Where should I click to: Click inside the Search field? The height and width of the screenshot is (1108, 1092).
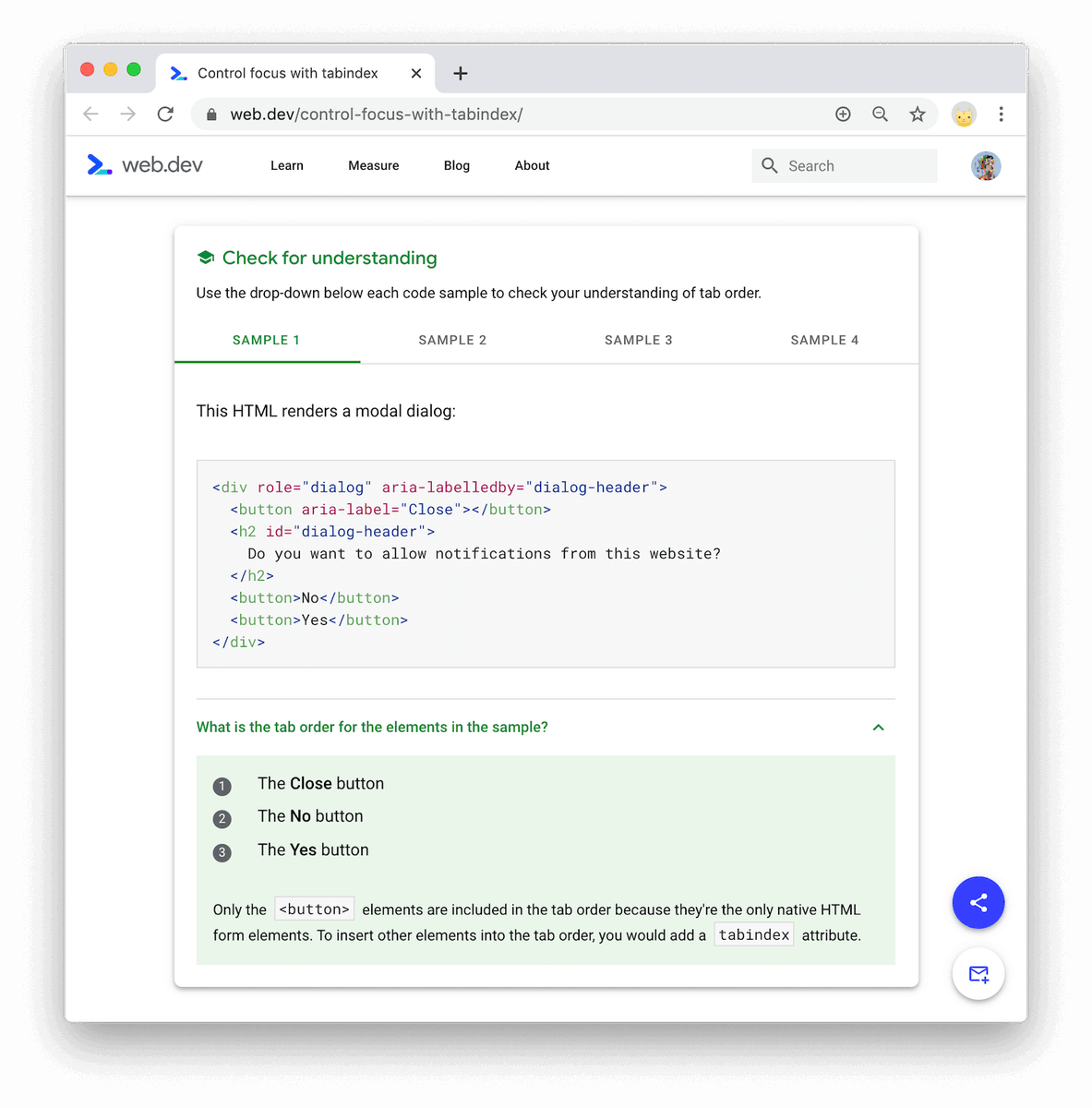click(x=845, y=165)
